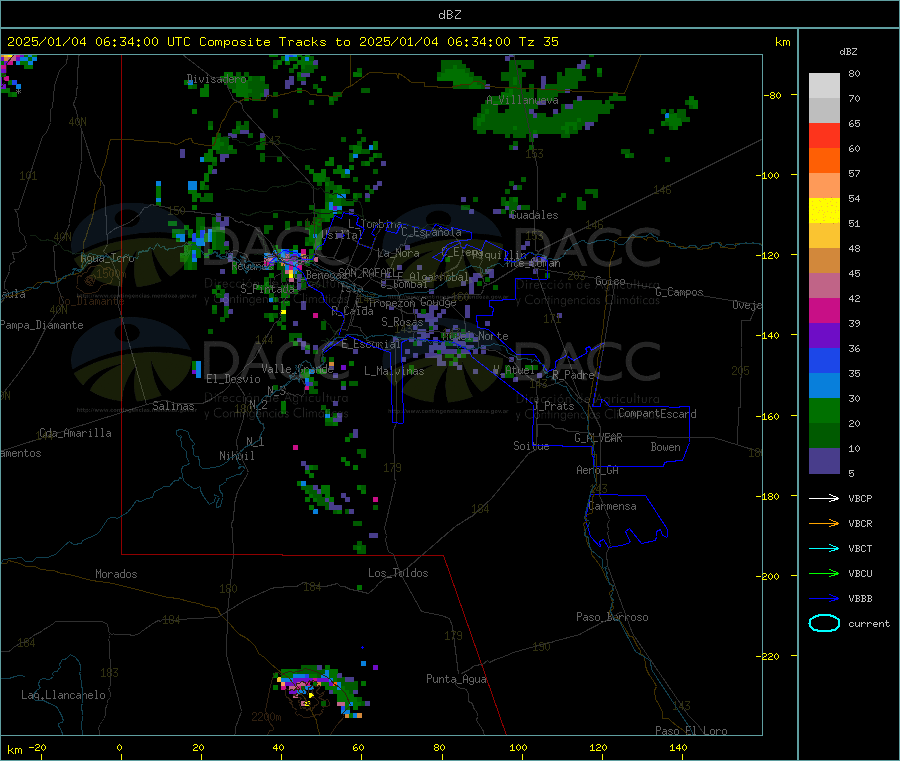The width and height of the screenshot is (900, 761).
Task: Click the Guadales map label
Action: click(534, 215)
